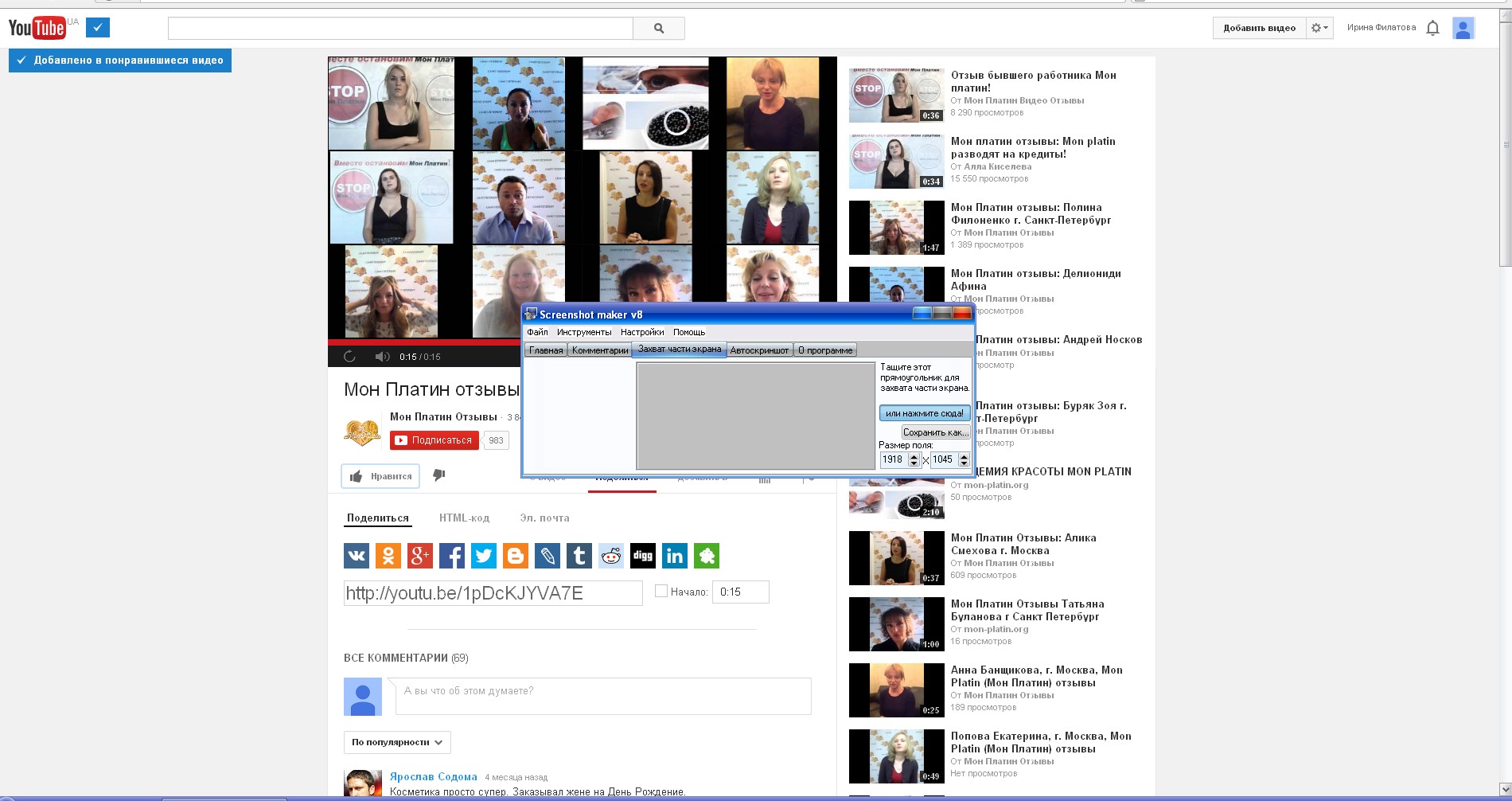The width and height of the screenshot is (1512, 801).
Task: Open the notifications bell
Action: point(1433,28)
